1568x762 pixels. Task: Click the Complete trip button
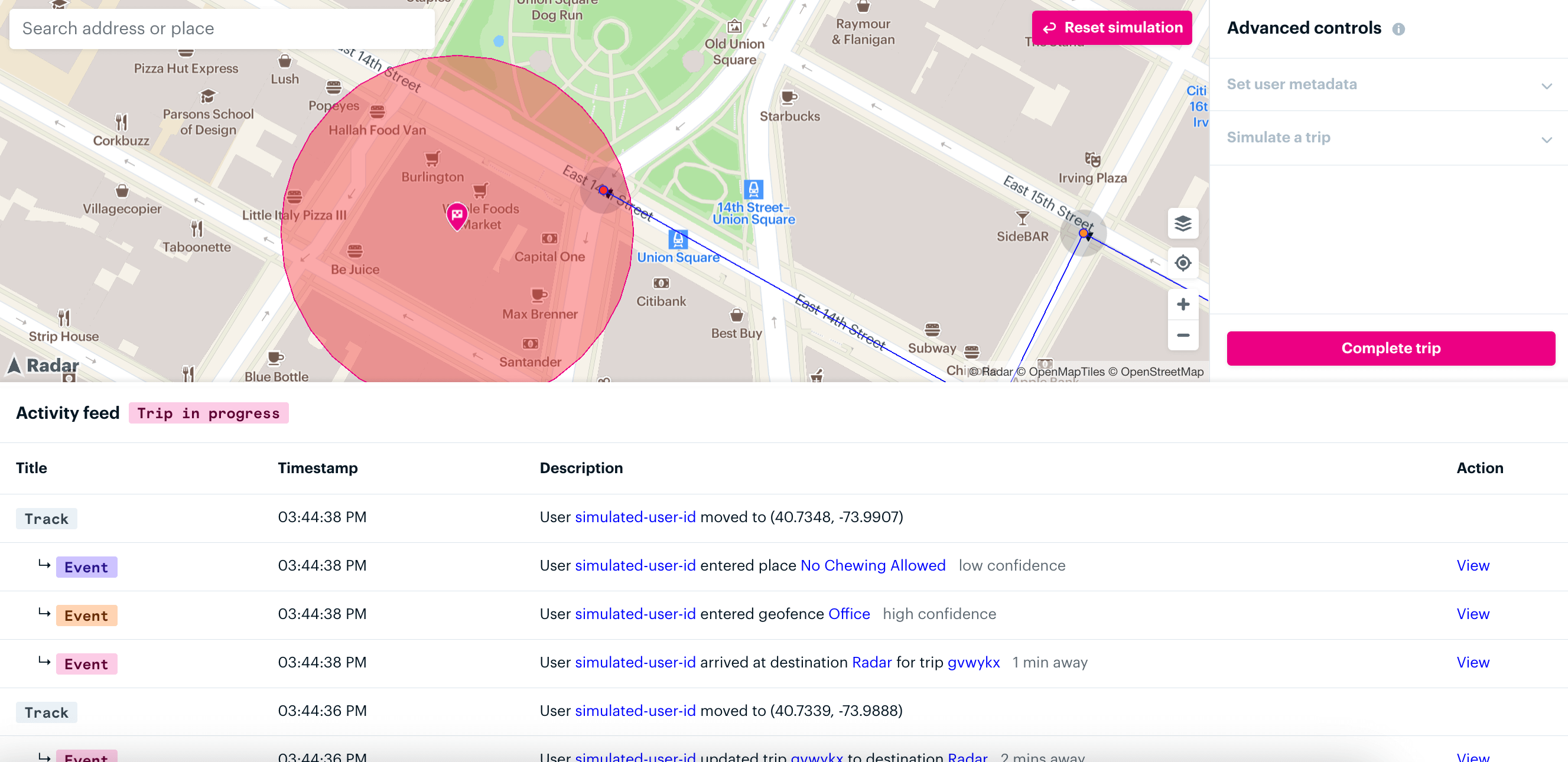pyautogui.click(x=1390, y=348)
